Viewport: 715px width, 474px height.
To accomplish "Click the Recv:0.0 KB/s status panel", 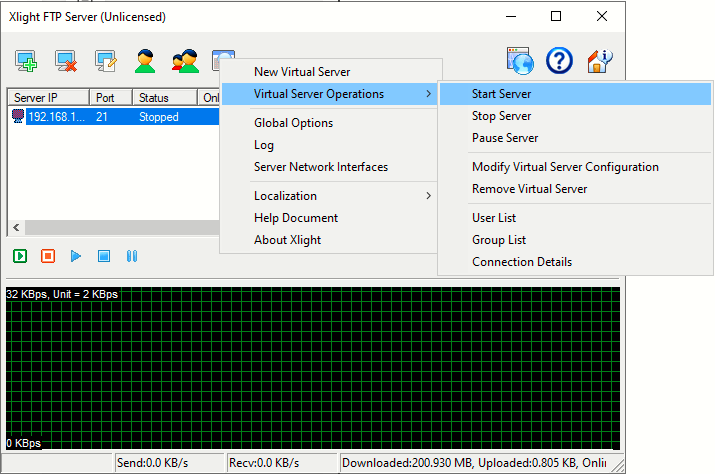I will (281, 463).
